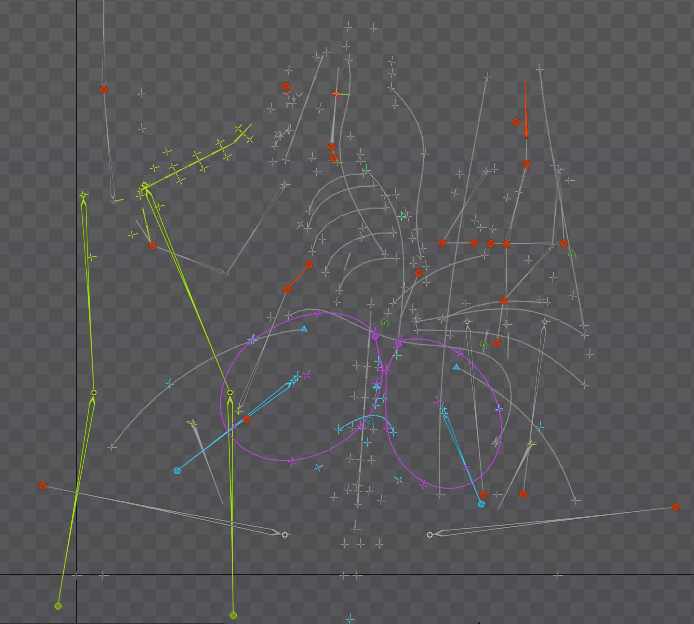Select the bright green cross marker right of the curved gray arcs
The image size is (694, 624).
coord(402,216)
